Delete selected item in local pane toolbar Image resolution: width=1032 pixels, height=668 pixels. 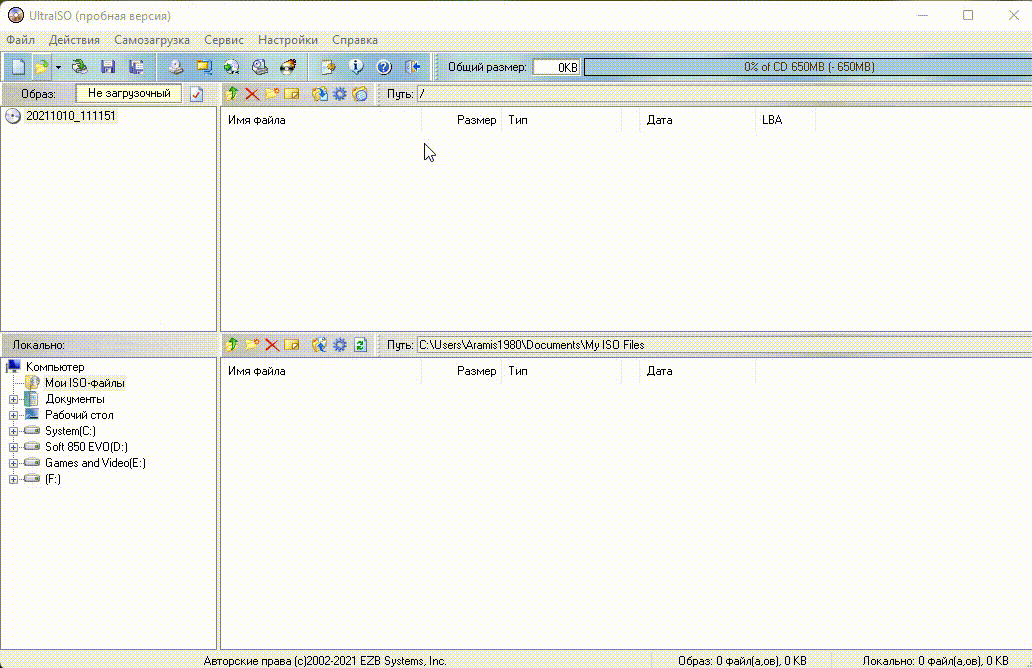pos(272,344)
